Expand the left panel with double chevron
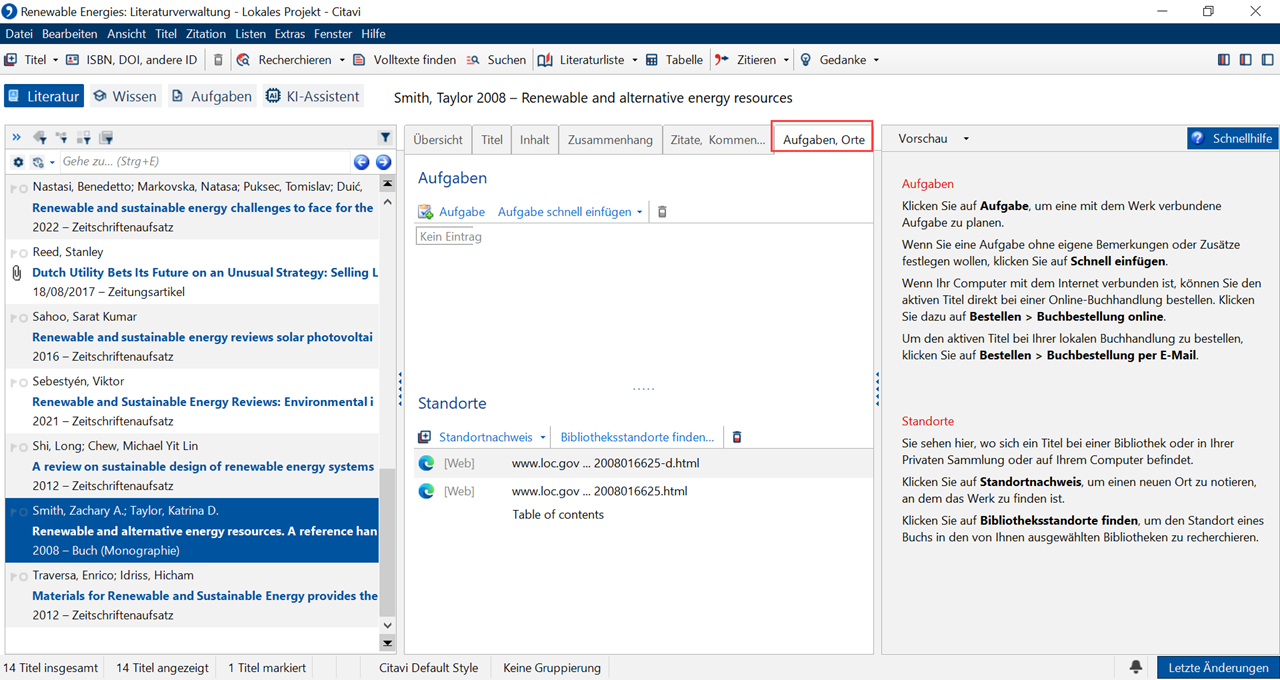Image resolution: width=1280 pixels, height=680 pixels. pos(17,138)
